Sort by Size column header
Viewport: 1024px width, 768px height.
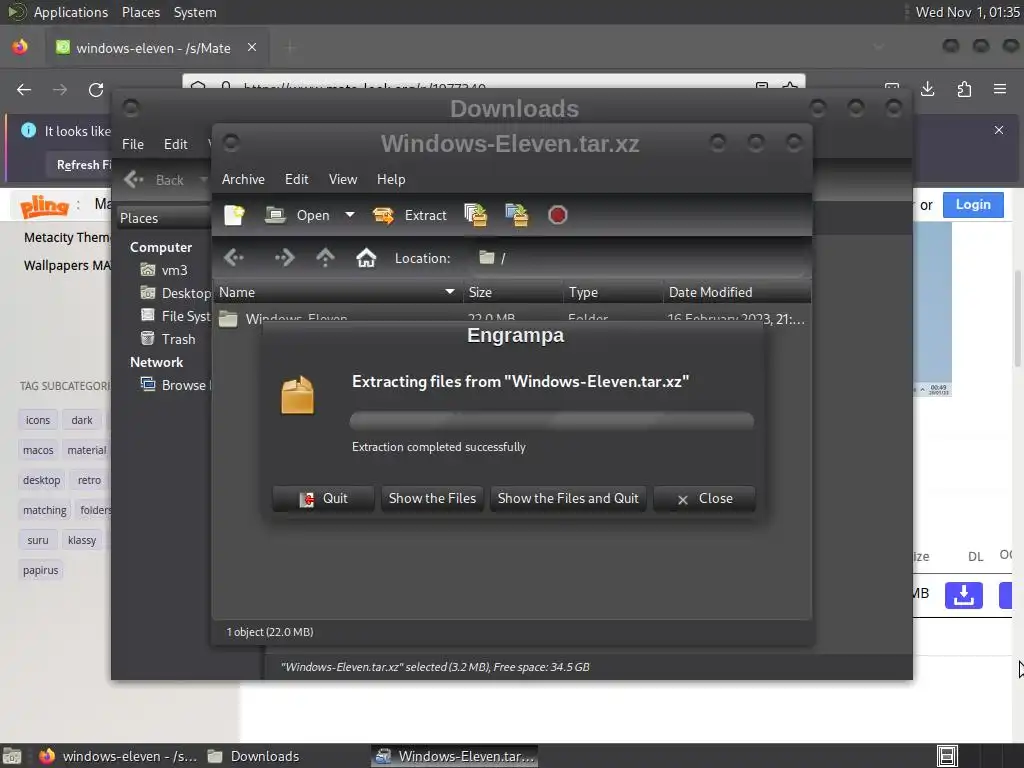513,292
